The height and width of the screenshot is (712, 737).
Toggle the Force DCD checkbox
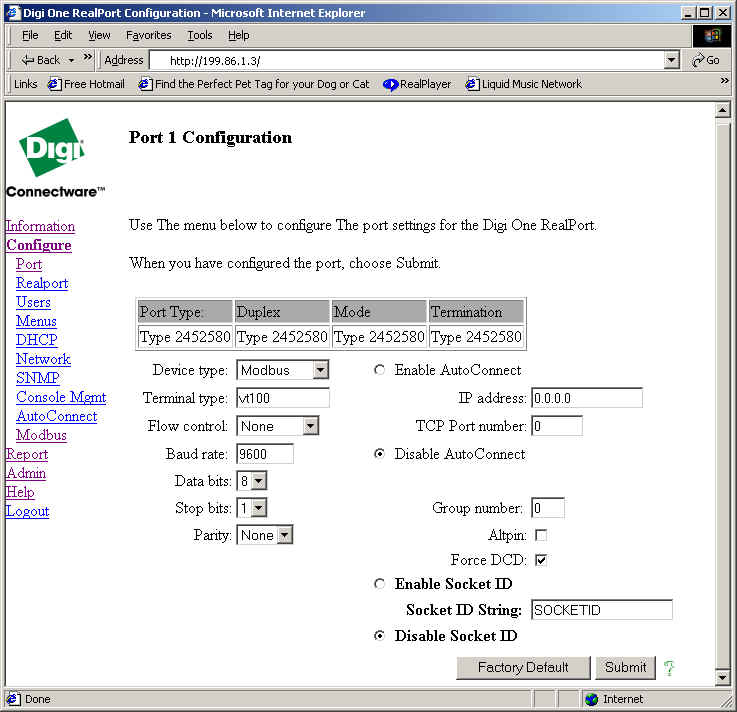(541, 560)
